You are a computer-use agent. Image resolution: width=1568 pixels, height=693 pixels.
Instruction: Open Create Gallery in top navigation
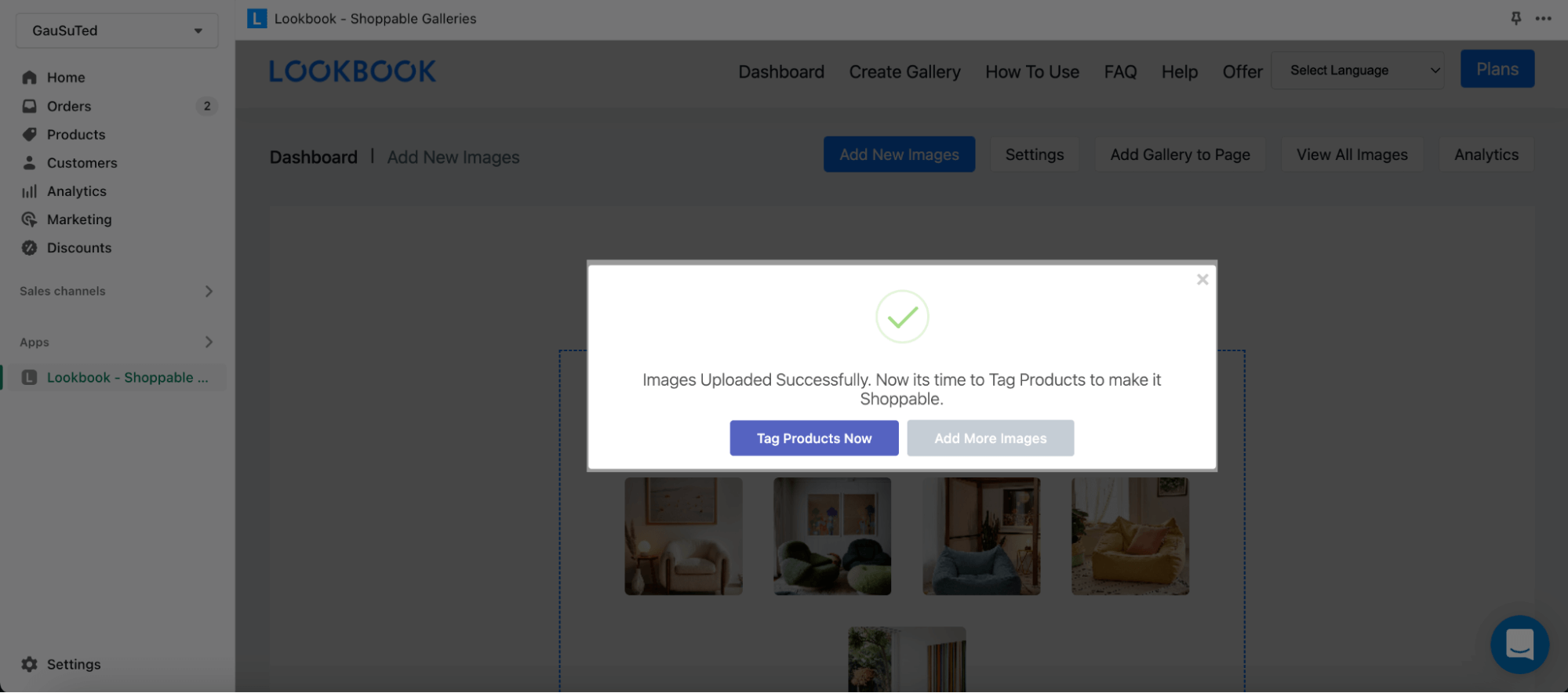click(x=904, y=71)
